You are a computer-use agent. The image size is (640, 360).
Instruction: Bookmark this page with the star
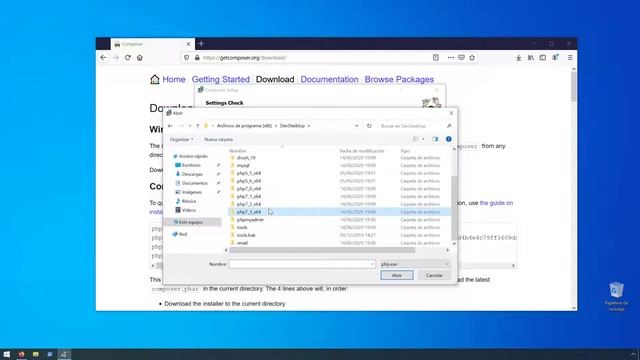tap(472, 58)
